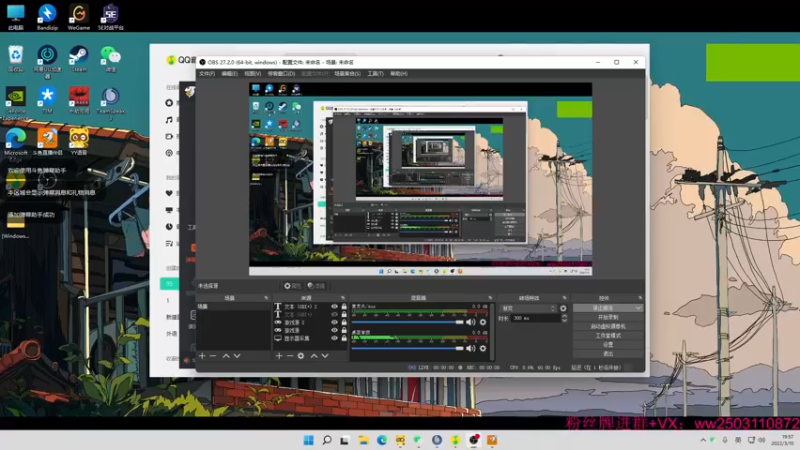The width and height of the screenshot is (800, 450).
Task: Add a new source with plus icon
Action: pyautogui.click(x=279, y=356)
